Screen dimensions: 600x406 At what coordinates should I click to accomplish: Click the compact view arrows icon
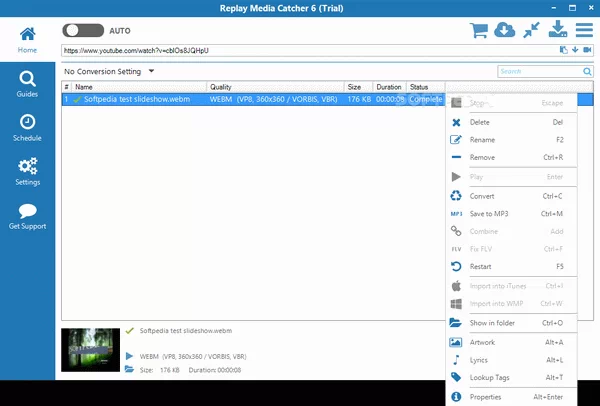[532, 30]
